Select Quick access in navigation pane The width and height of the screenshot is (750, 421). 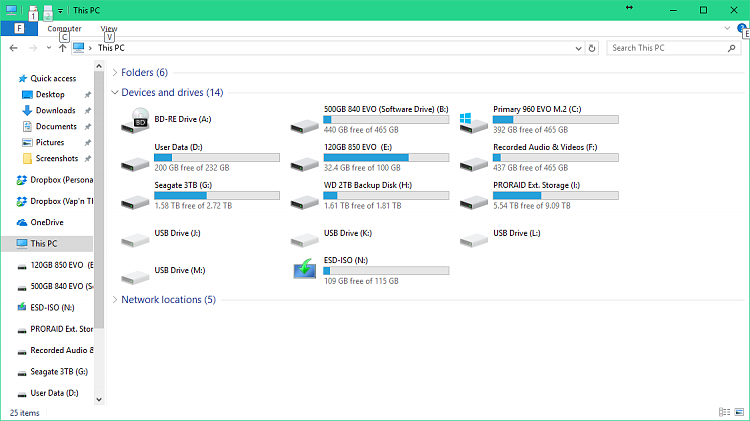53,78
